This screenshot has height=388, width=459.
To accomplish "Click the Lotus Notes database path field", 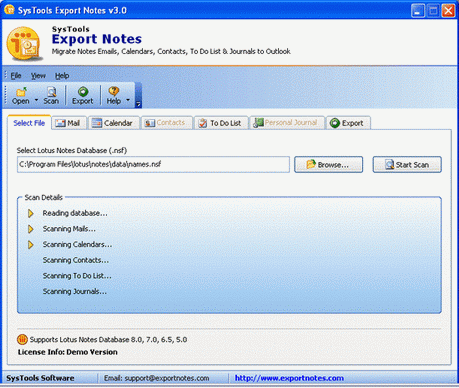I will coord(153,164).
